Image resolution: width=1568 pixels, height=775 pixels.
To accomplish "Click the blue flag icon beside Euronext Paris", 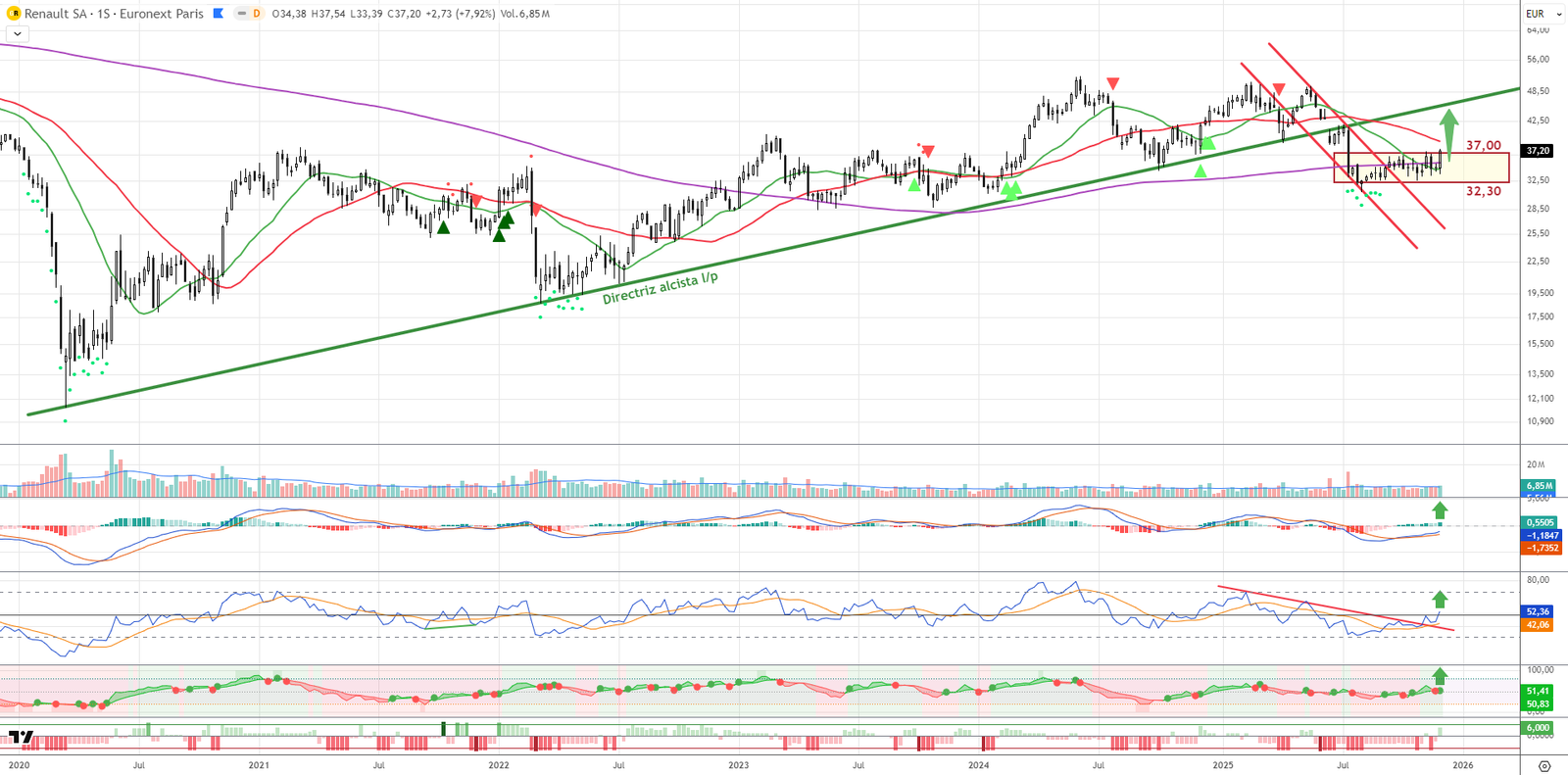I will coord(218,14).
